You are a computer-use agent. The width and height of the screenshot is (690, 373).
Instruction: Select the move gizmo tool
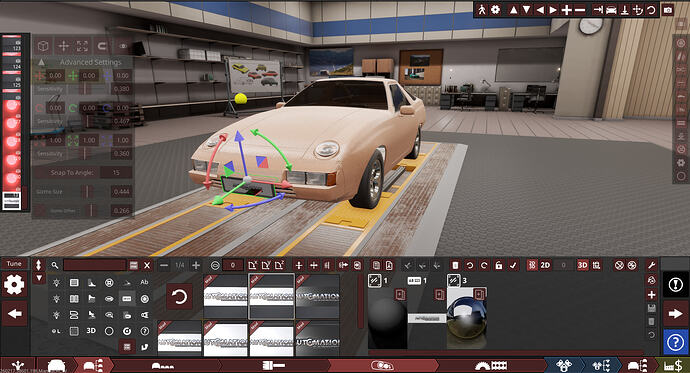coord(63,45)
